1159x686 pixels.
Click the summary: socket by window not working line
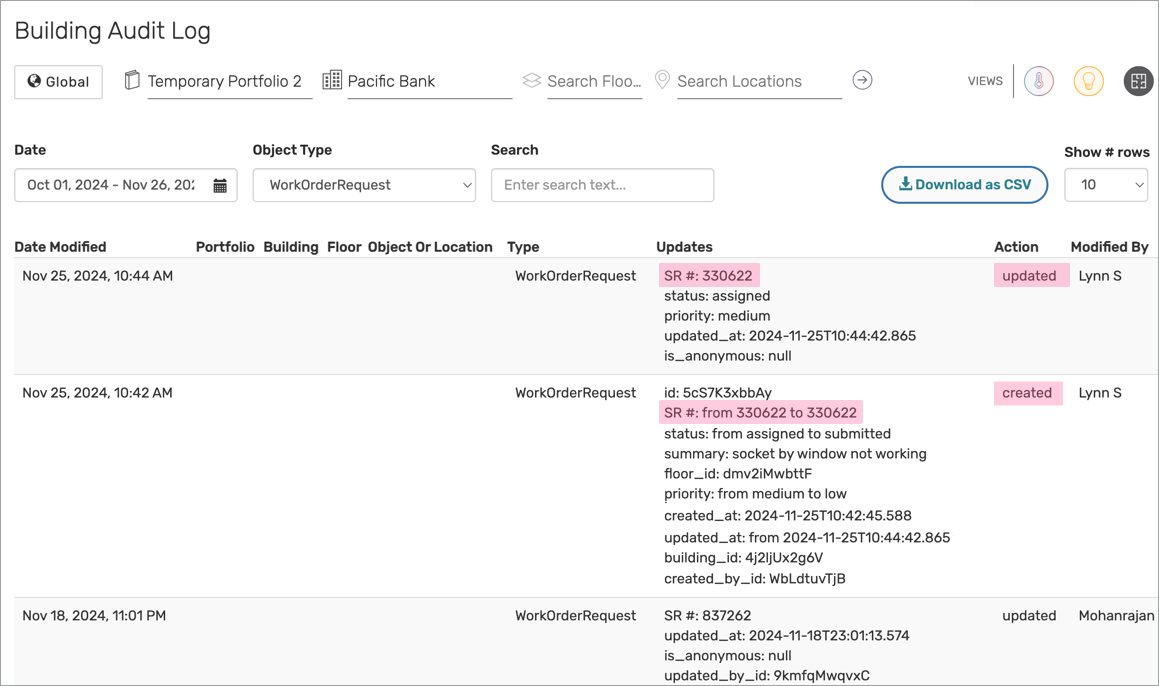pos(795,453)
